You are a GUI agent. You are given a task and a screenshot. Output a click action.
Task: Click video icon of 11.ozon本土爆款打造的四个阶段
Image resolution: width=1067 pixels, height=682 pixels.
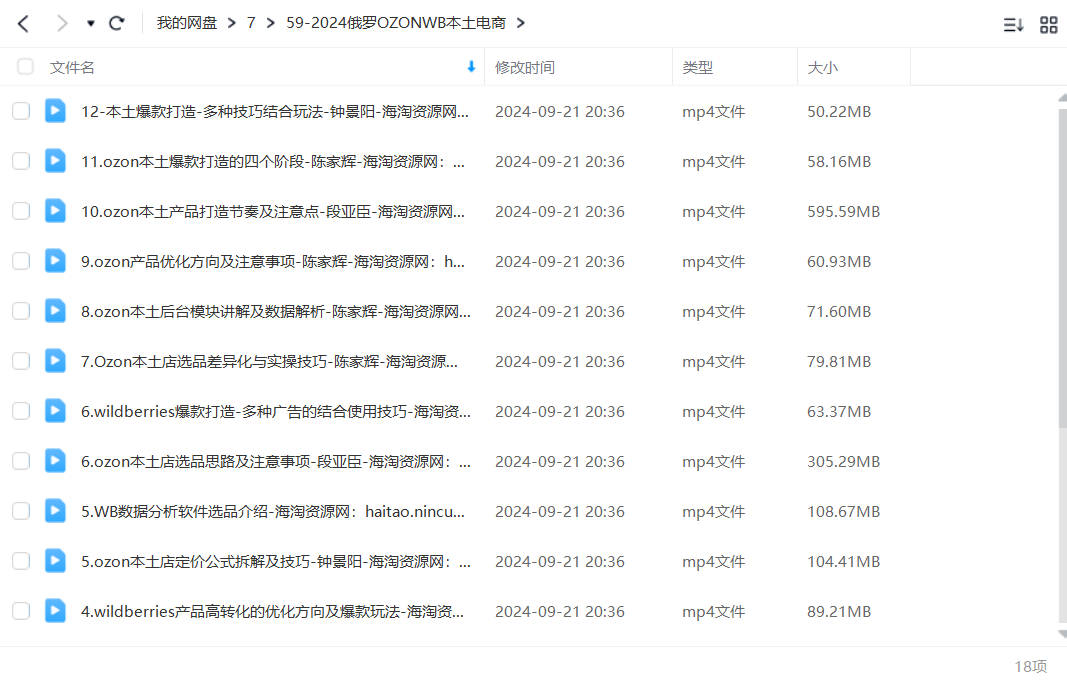pos(55,161)
